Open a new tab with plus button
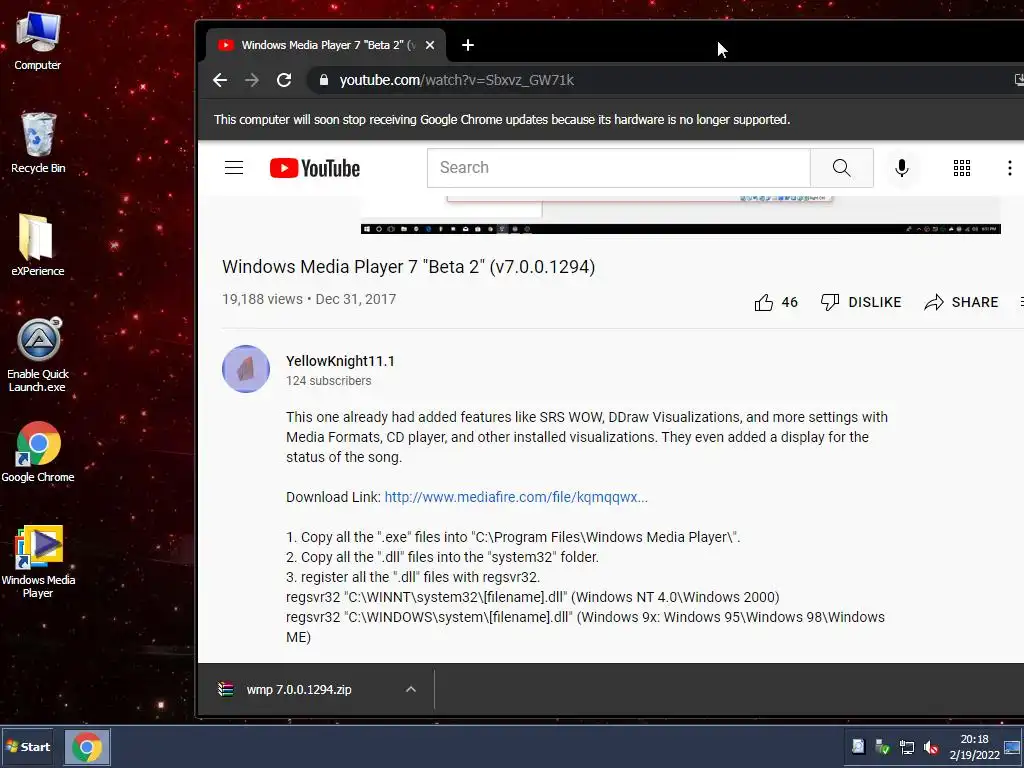This screenshot has height=768, width=1024. coord(468,45)
